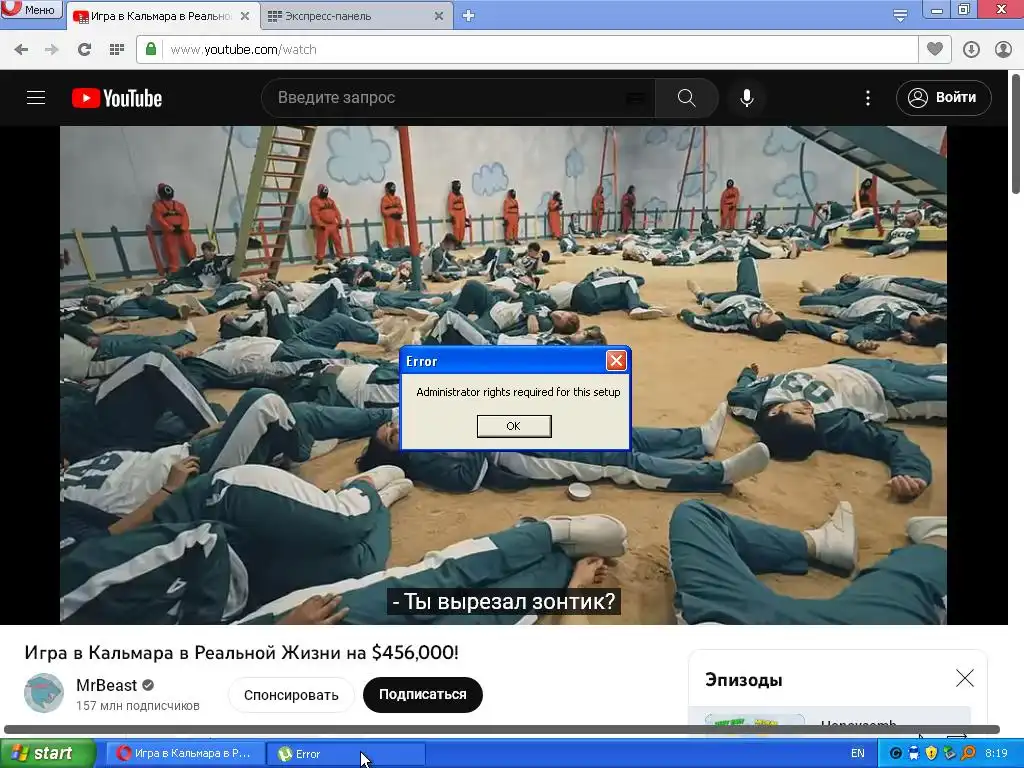Screen dimensions: 1024x768
Task: Click the Спонсировать button
Action: [x=291, y=695]
